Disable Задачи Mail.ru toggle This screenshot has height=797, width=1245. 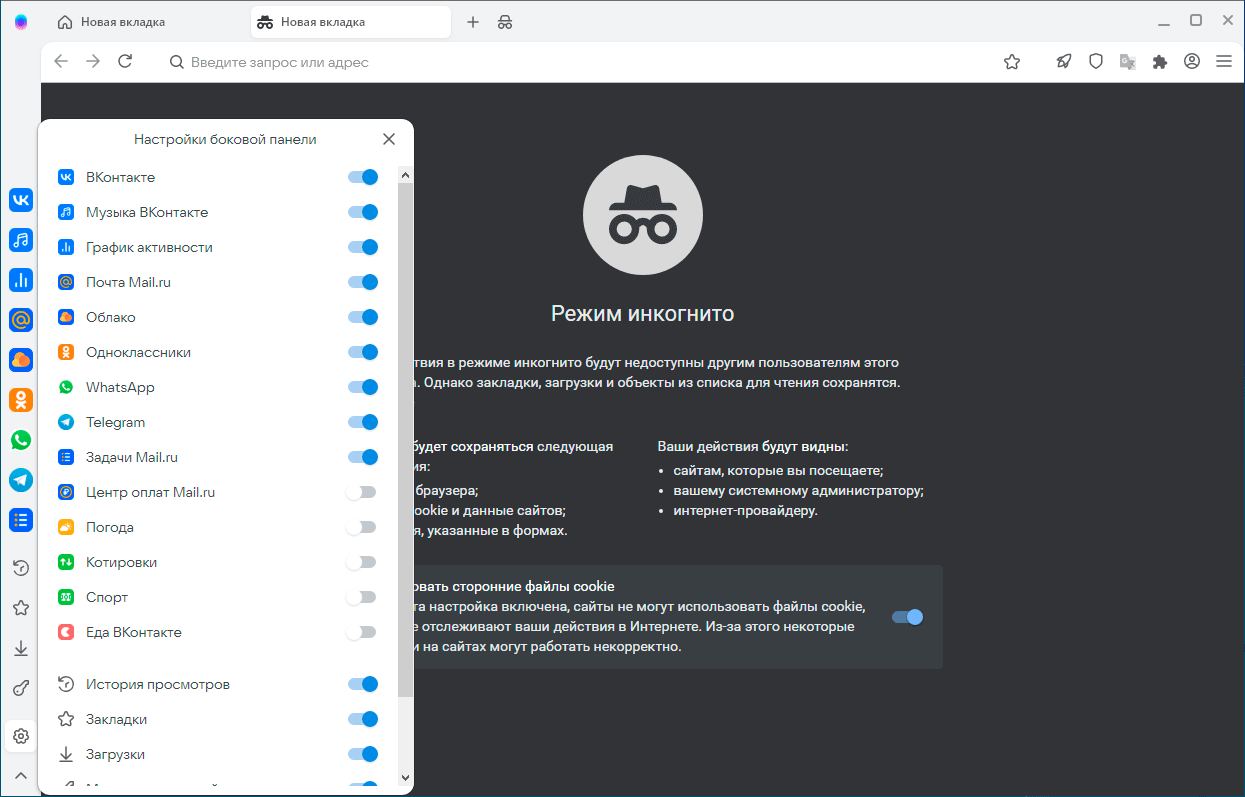[x=363, y=457]
